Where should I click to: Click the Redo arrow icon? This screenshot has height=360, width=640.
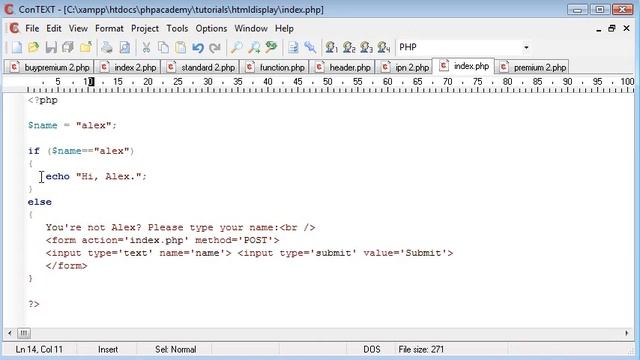tap(215, 47)
